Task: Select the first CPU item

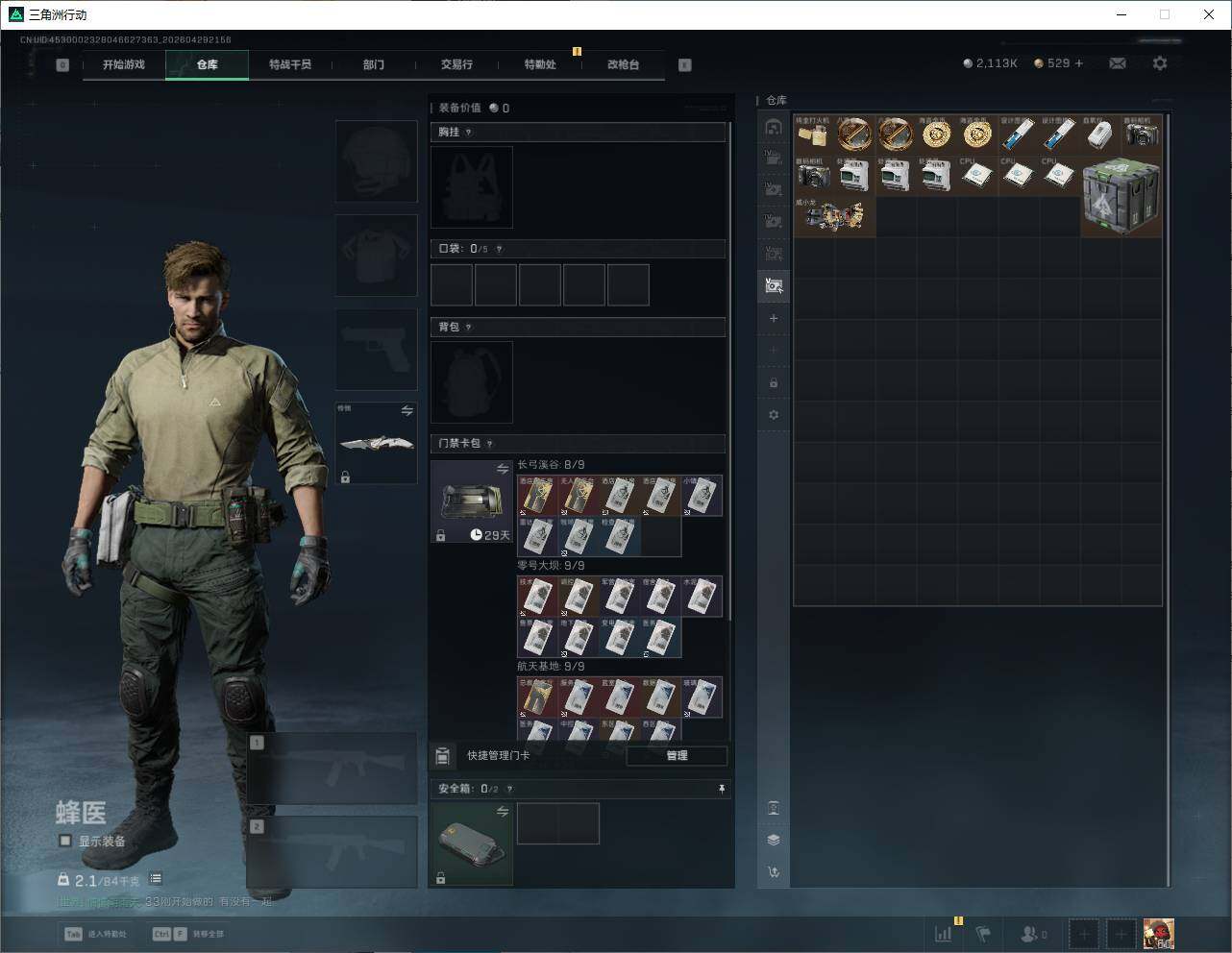Action: point(978,176)
